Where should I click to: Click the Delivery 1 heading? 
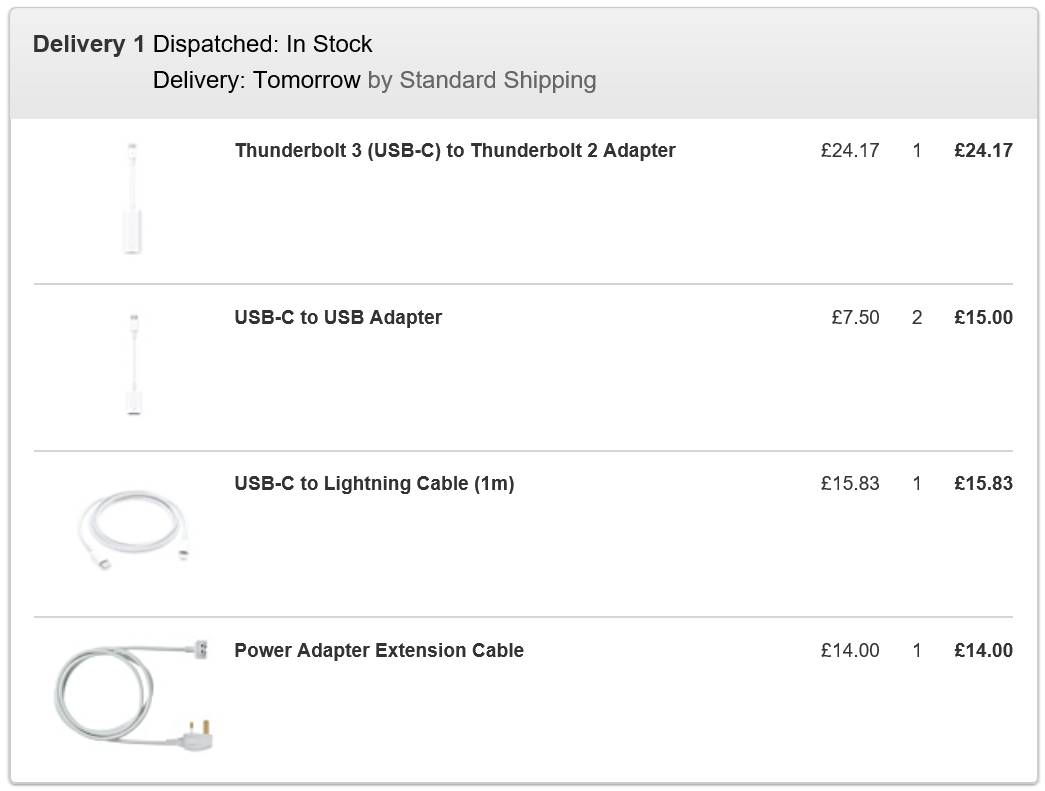coord(89,44)
